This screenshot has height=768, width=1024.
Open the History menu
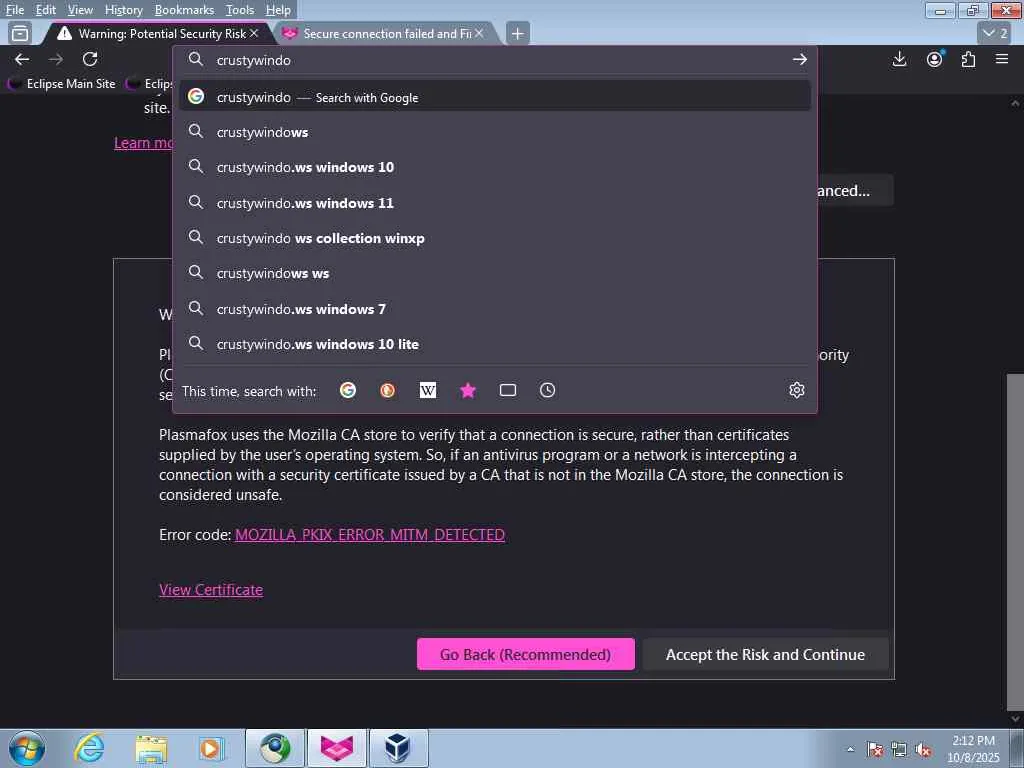click(123, 10)
